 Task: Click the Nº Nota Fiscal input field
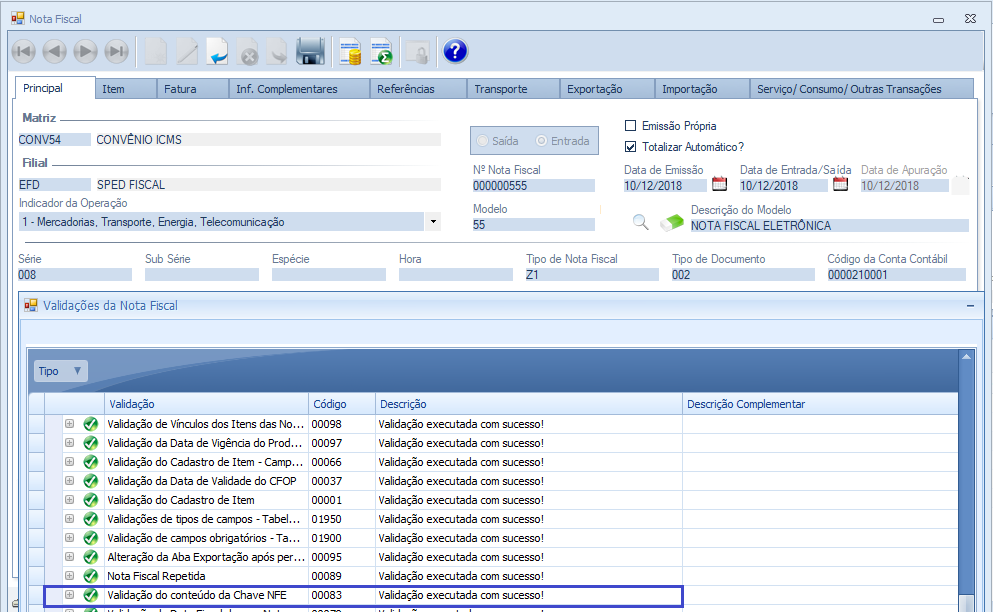[533, 186]
